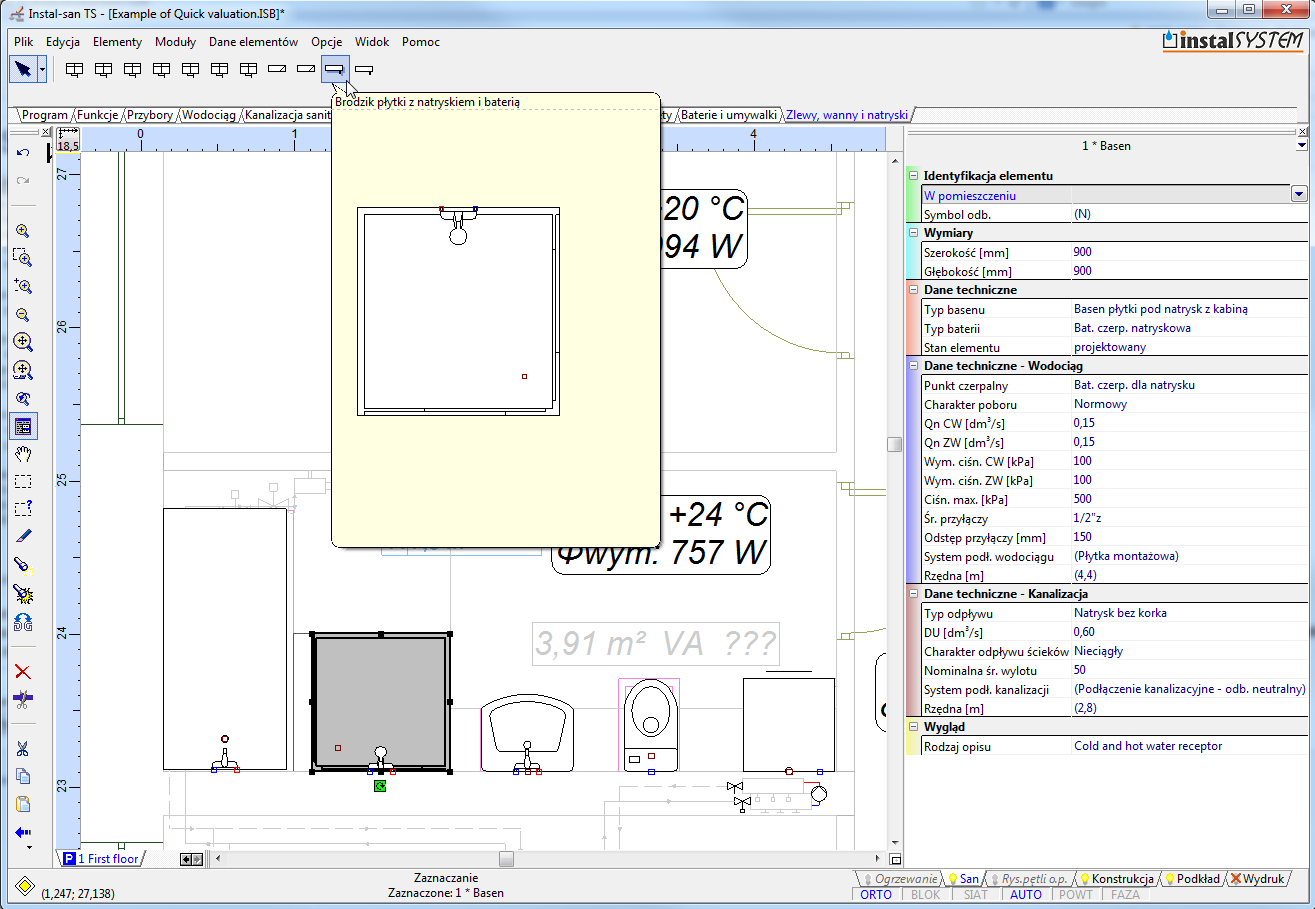Click the flashlight find icon
This screenshot has width=1315, height=909.
coord(23,565)
